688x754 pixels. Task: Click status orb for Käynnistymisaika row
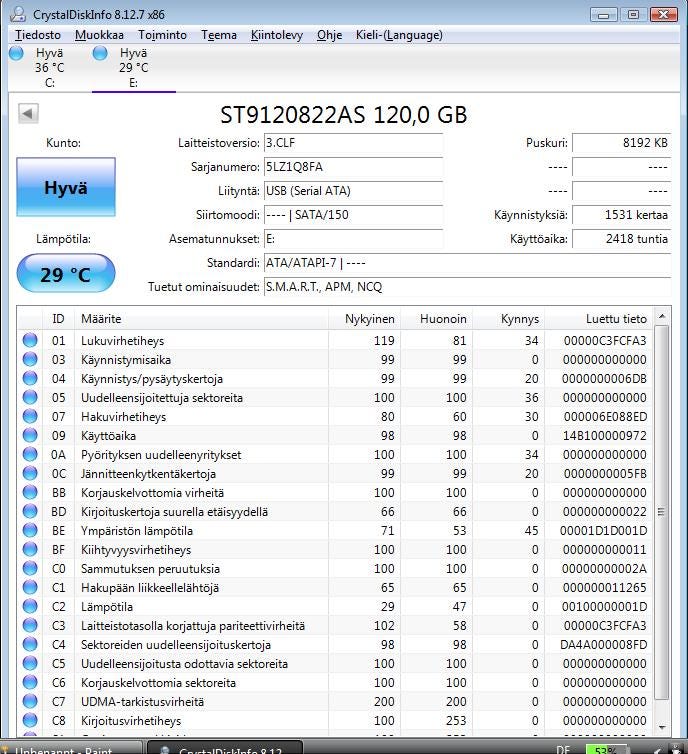(x=30, y=359)
